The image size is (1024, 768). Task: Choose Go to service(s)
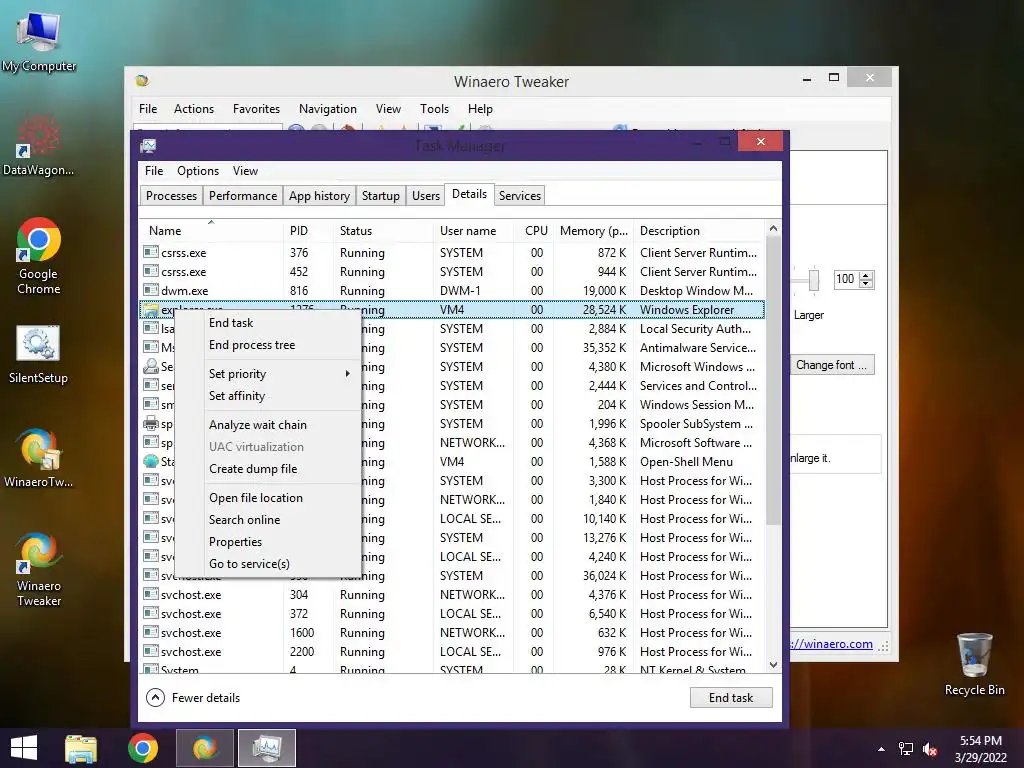tap(280, 564)
